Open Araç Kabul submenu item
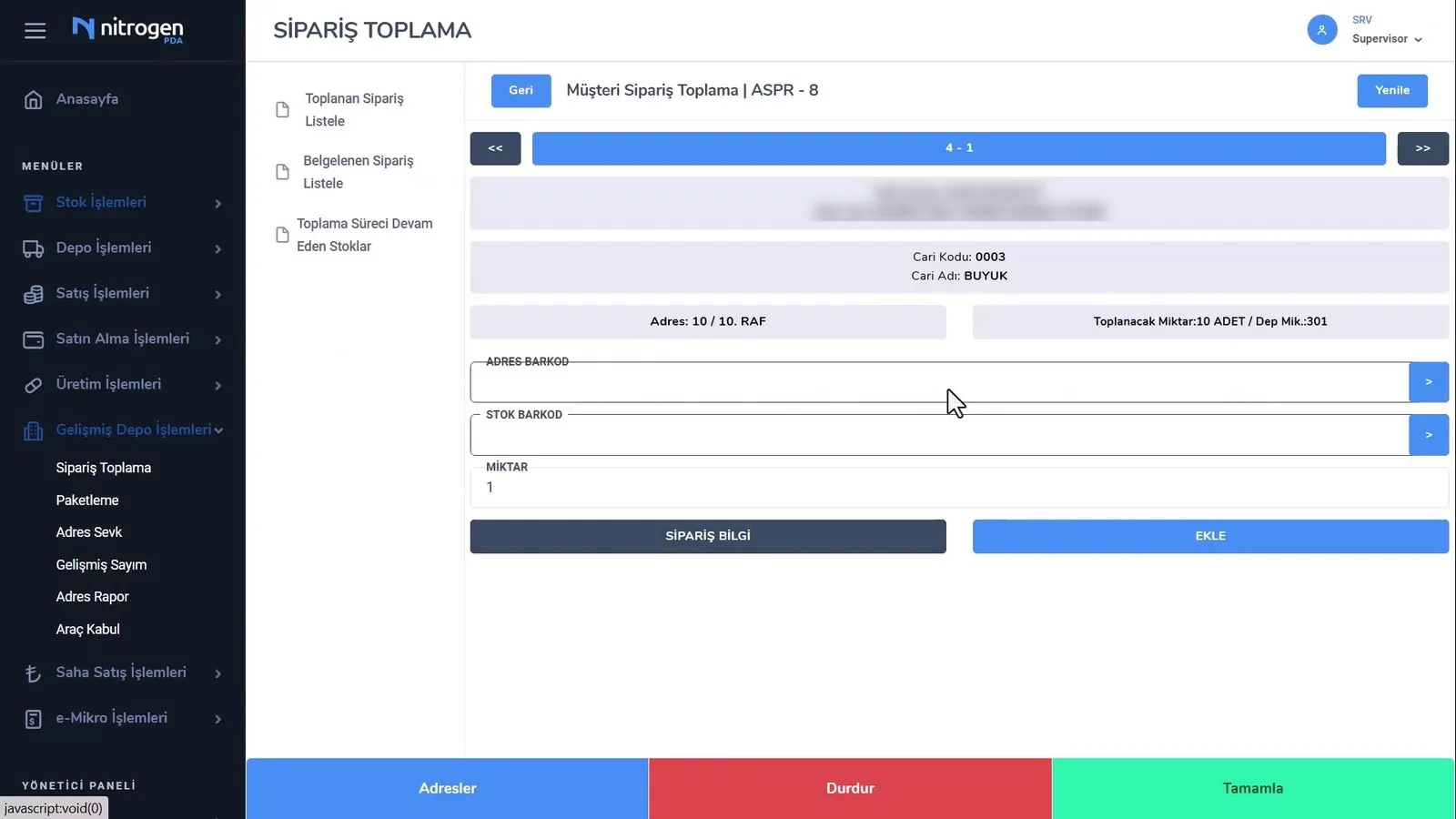 87,630
